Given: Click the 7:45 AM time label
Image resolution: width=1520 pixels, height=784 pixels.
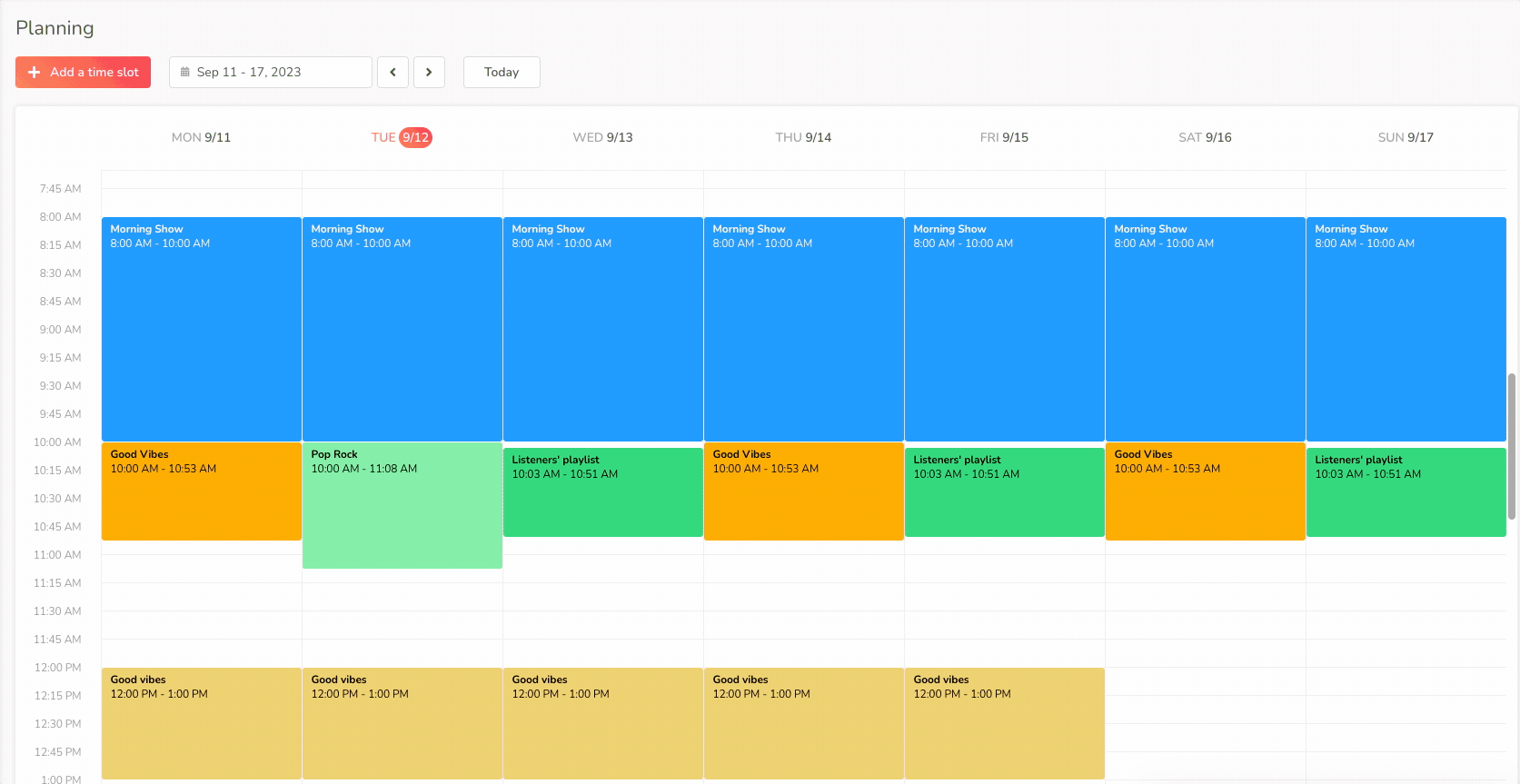Looking at the screenshot, I should pyautogui.click(x=60, y=189).
